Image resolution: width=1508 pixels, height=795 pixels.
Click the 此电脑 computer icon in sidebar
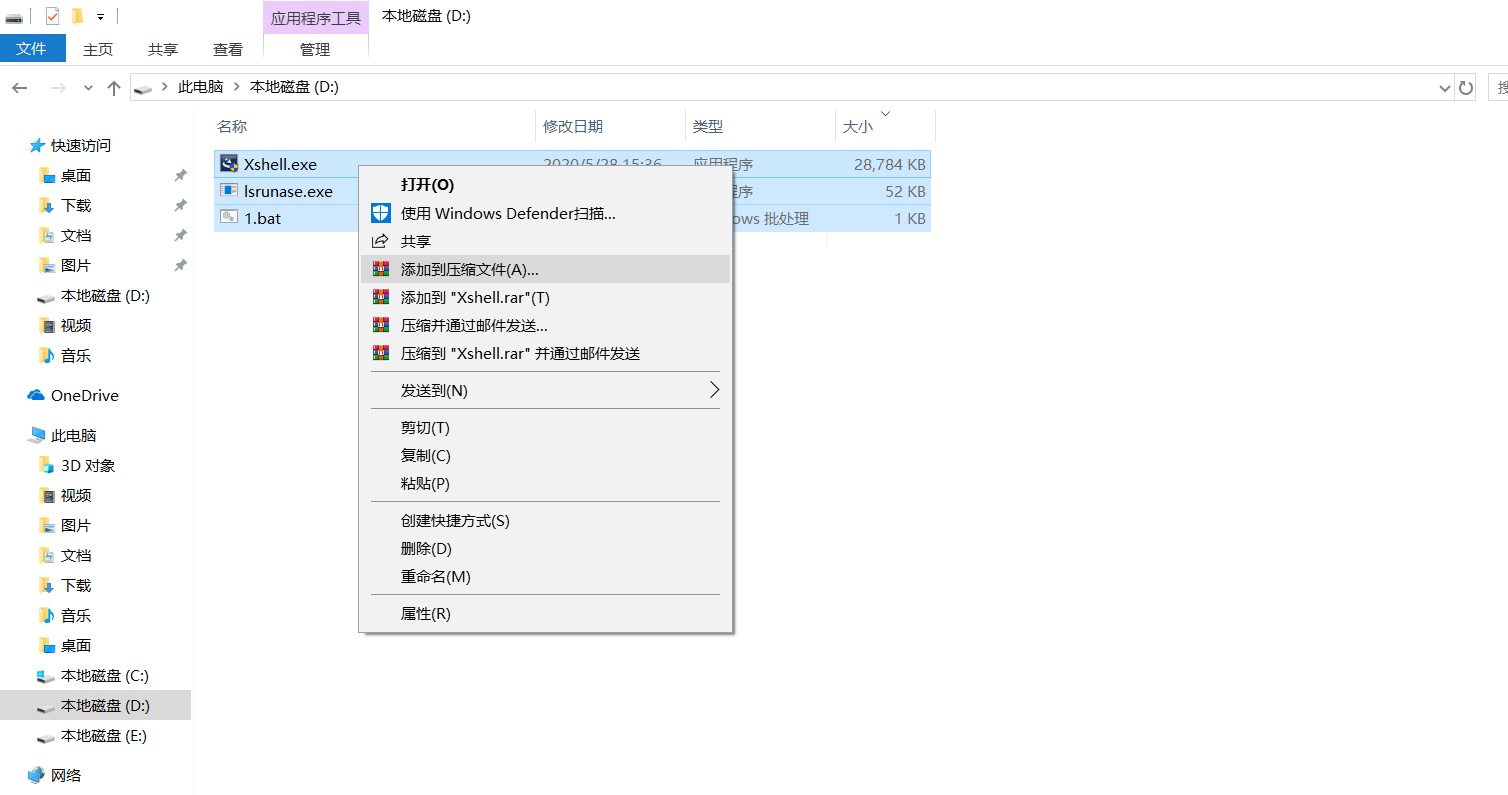tap(37, 435)
